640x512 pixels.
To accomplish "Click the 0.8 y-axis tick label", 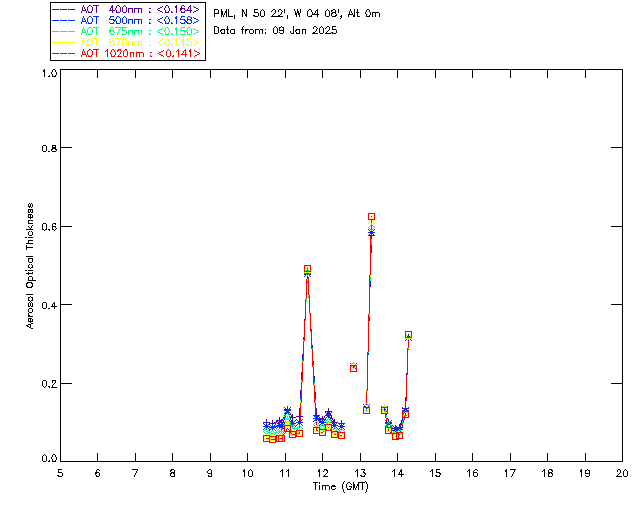I will pyautogui.click(x=49, y=148).
